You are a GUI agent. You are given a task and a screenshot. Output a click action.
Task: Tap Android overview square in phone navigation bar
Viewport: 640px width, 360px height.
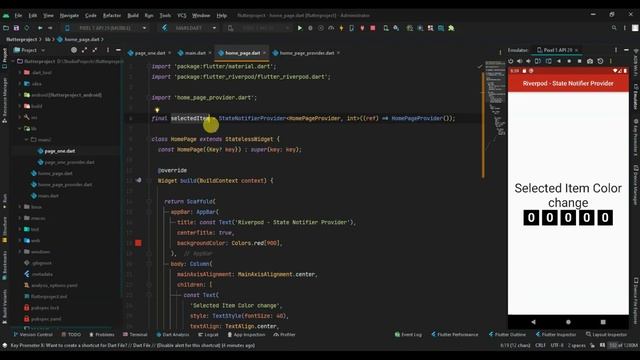603,322
